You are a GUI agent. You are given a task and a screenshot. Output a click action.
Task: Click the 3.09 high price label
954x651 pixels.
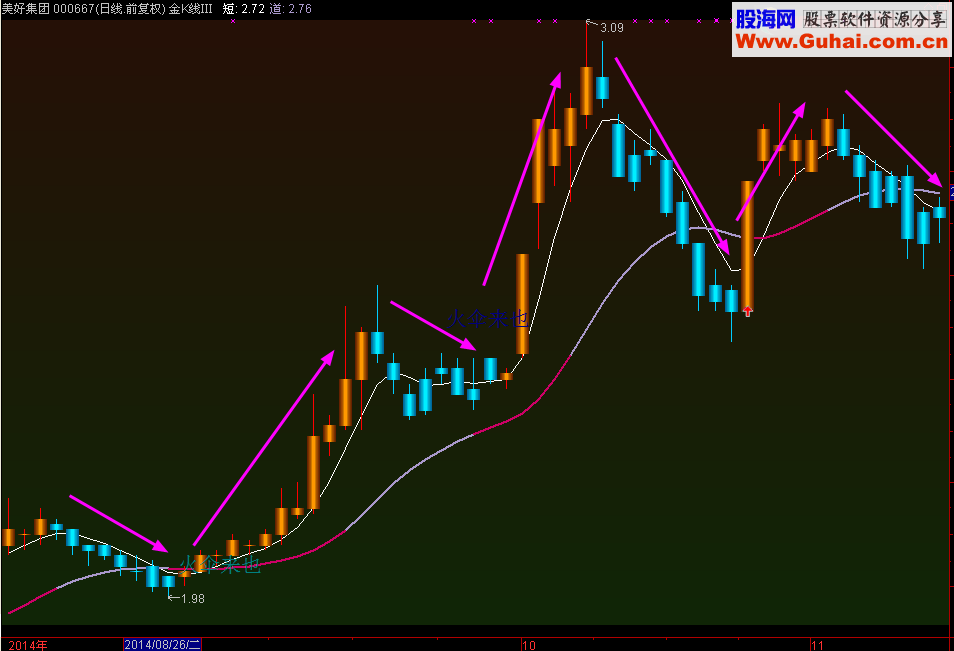click(x=611, y=28)
